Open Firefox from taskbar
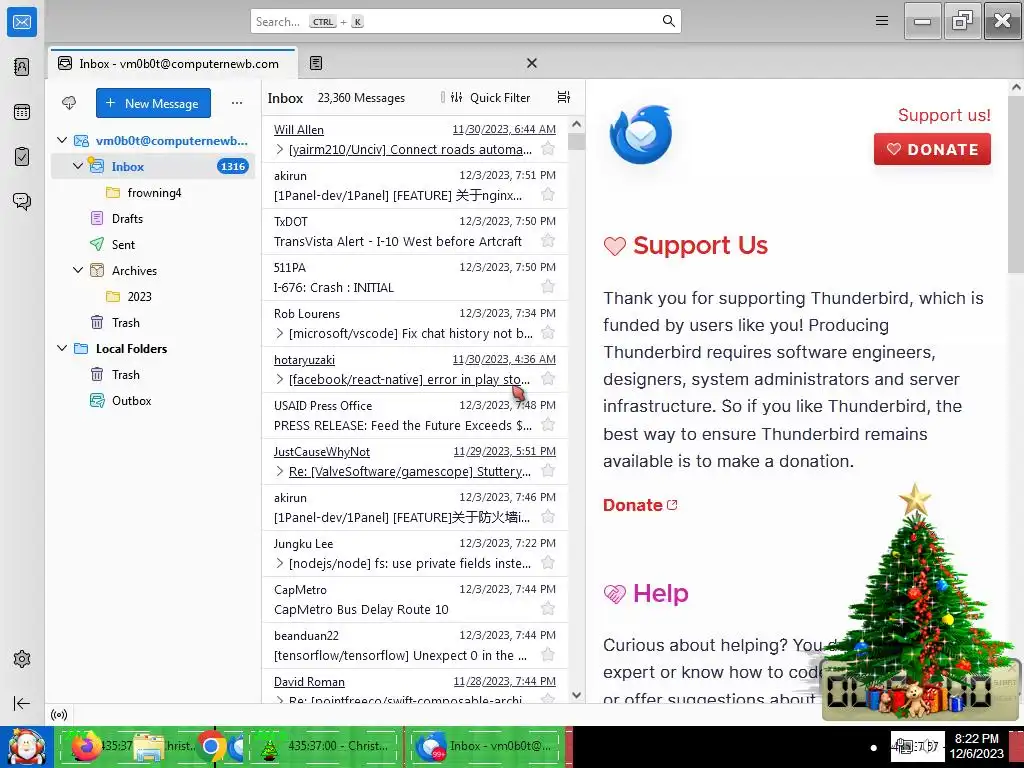 (x=86, y=746)
